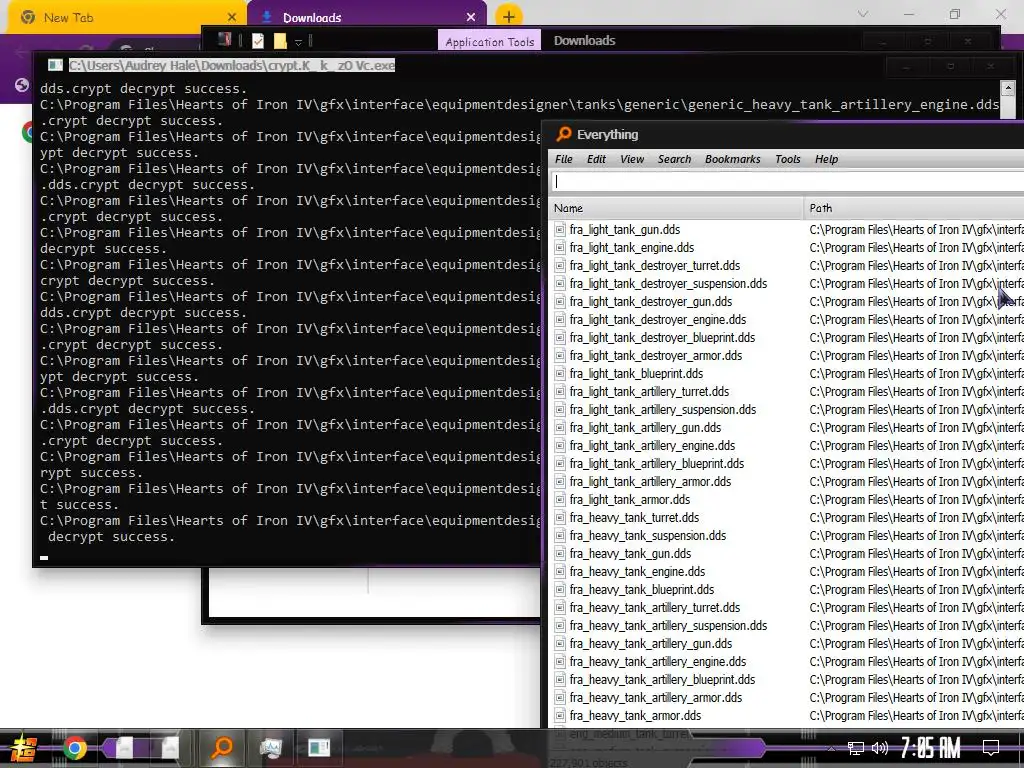Click file icon next to fra_heavy_tank_gun.dds
1024x768 pixels.
point(560,554)
